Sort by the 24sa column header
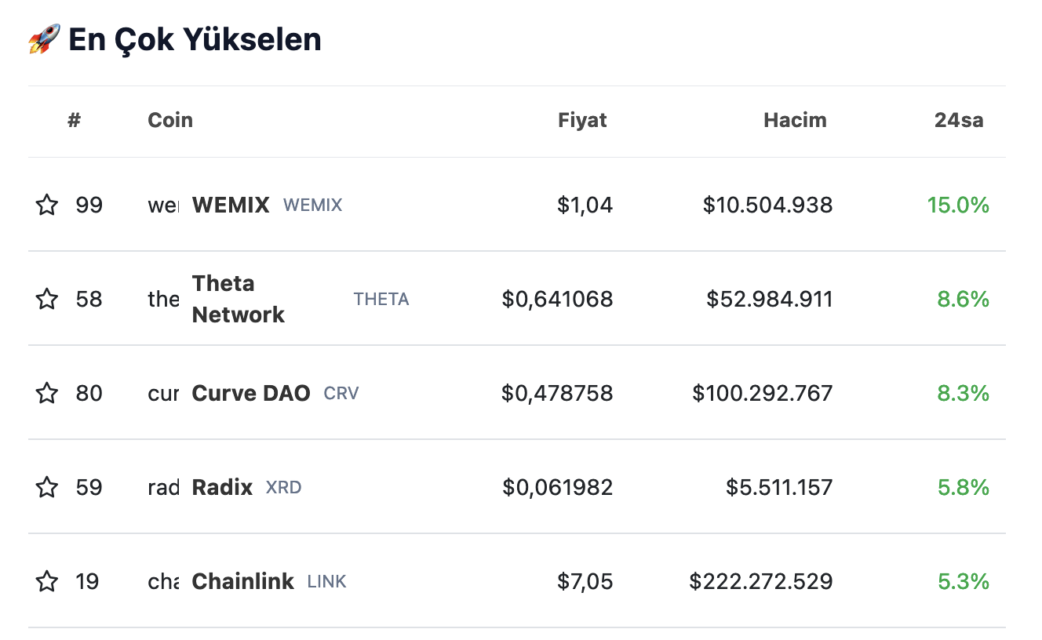This screenshot has height=640, width=1042. (958, 120)
